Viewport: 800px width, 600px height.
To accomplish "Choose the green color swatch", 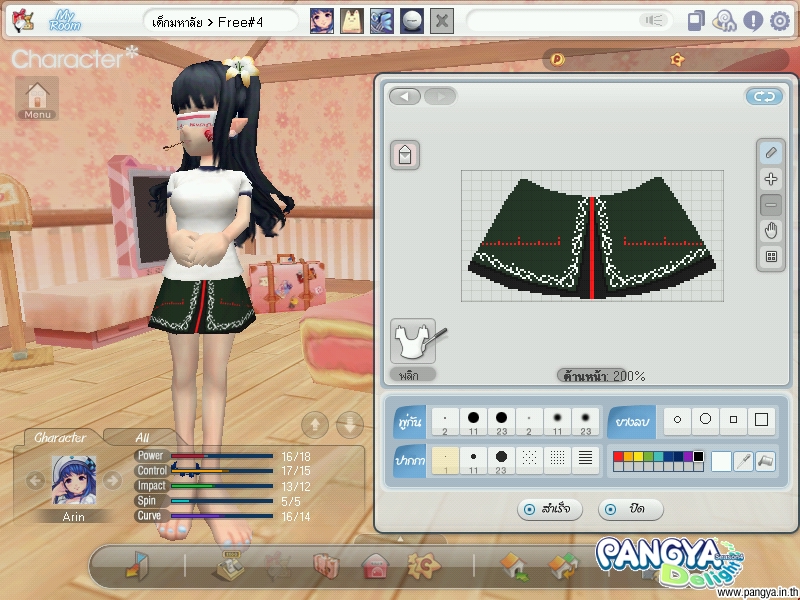I will pyautogui.click(x=648, y=457).
